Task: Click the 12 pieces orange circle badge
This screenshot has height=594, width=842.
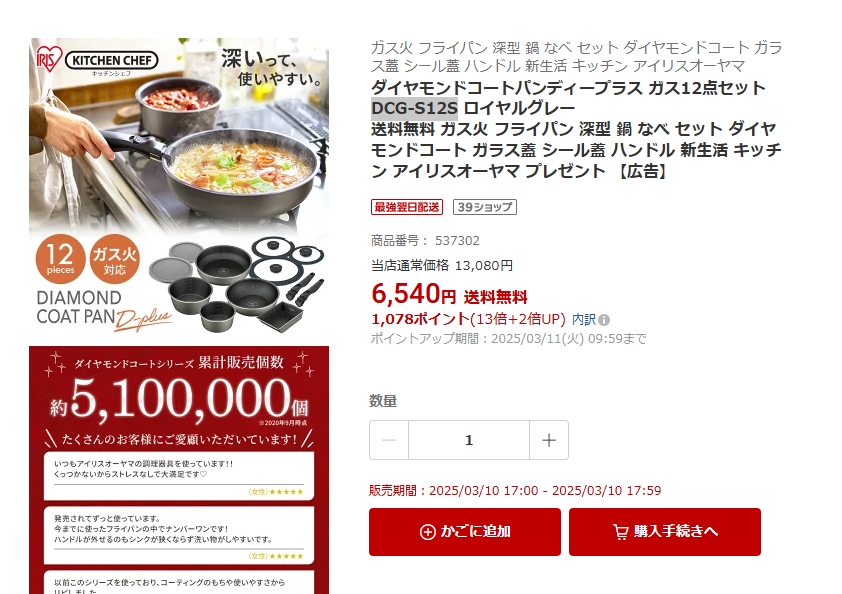Action: pyautogui.click(x=61, y=258)
